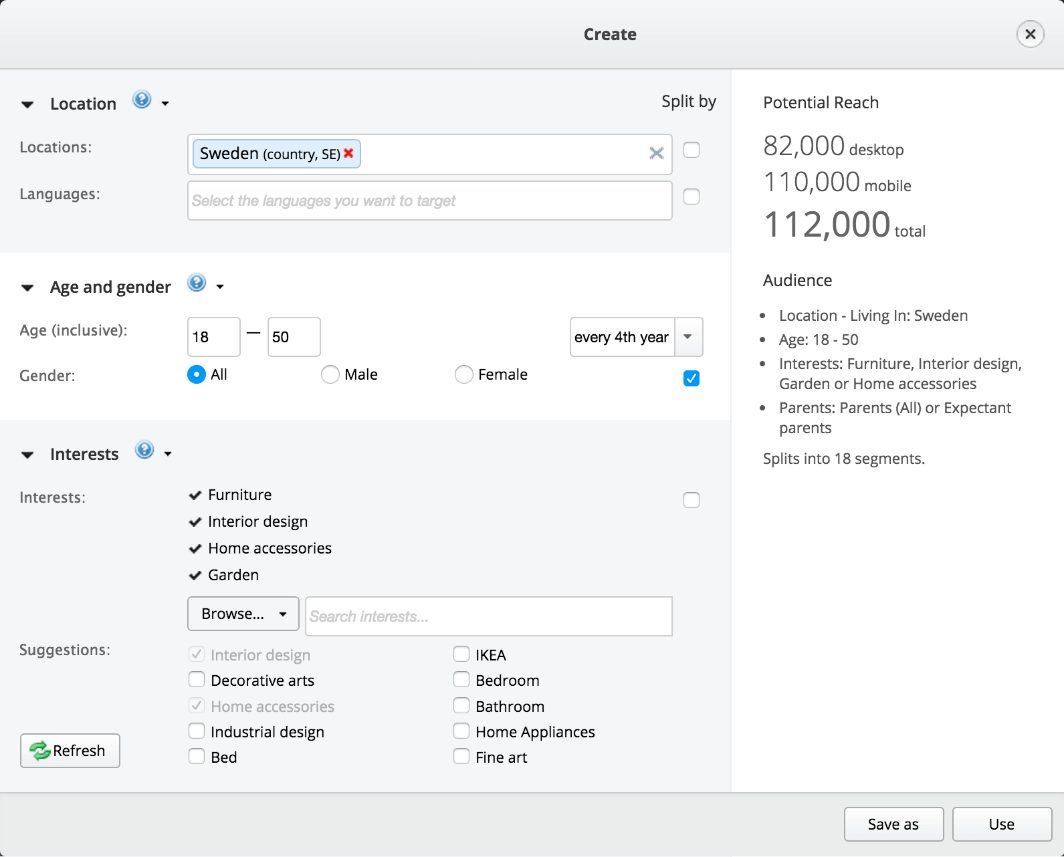Click the Search interests text field
Image resolution: width=1064 pixels, height=857 pixels.
pos(488,616)
